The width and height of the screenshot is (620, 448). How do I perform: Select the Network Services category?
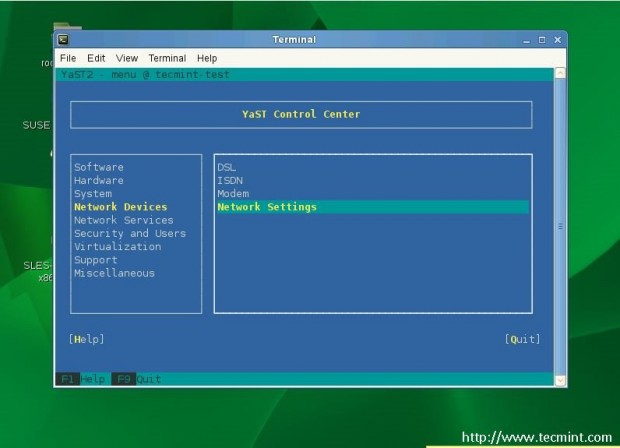(124, 220)
